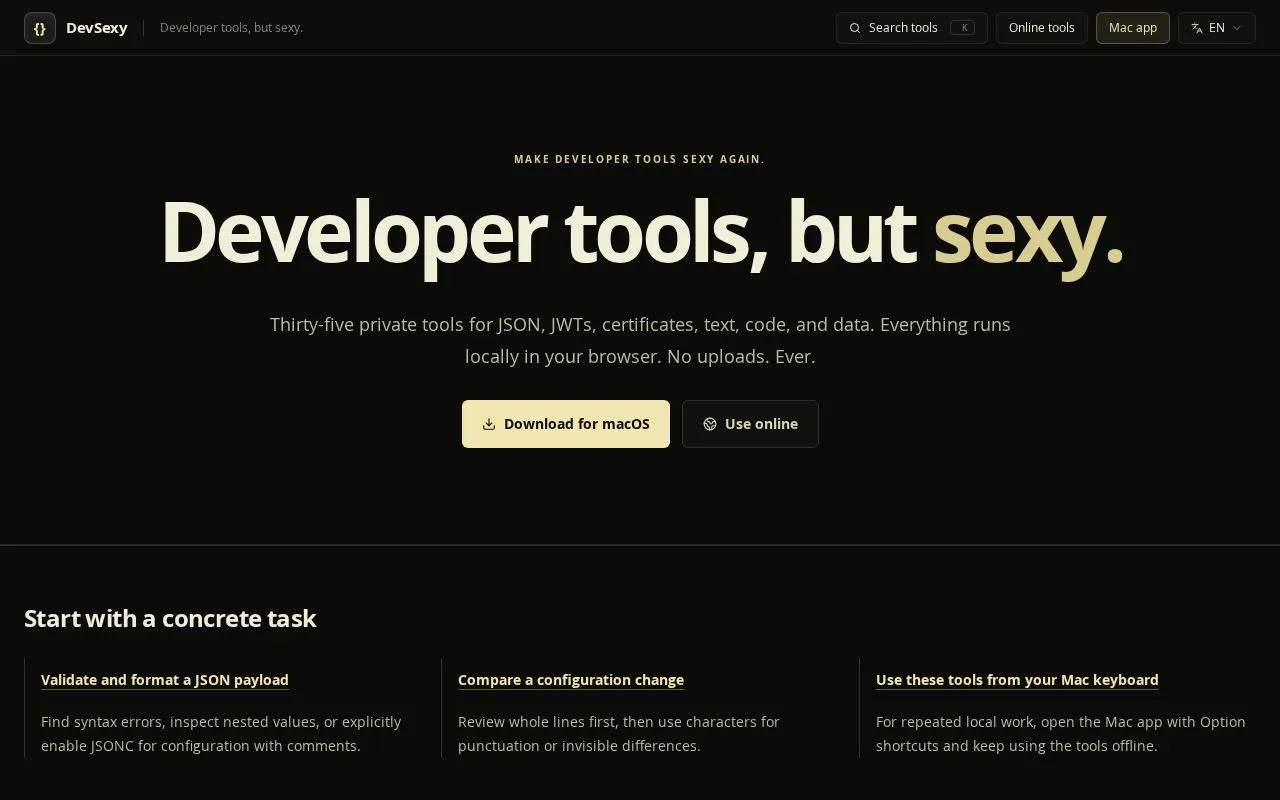
Task: Open Validate and format a JSON payload
Action: tap(165, 680)
